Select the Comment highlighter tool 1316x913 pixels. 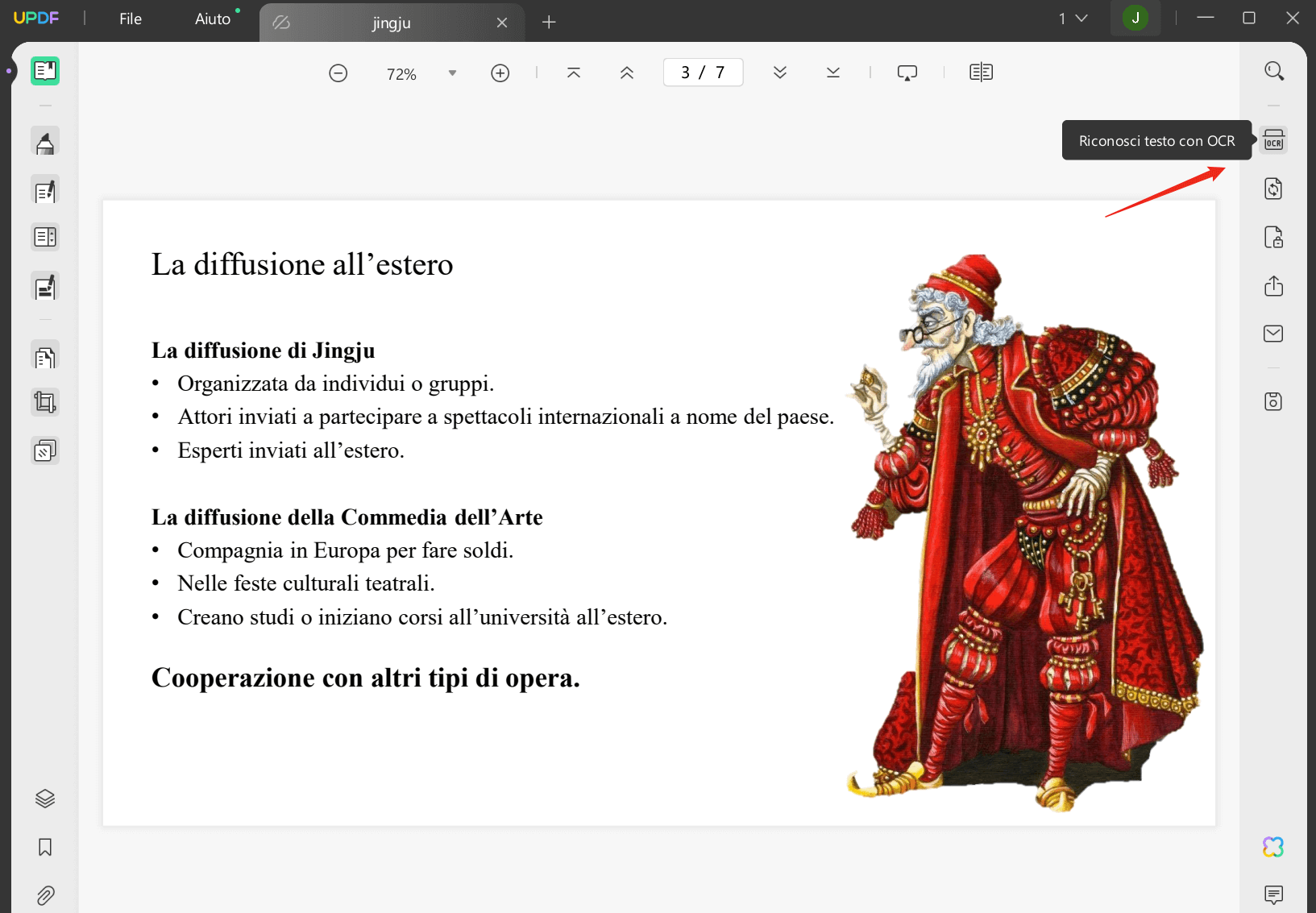coord(45,142)
